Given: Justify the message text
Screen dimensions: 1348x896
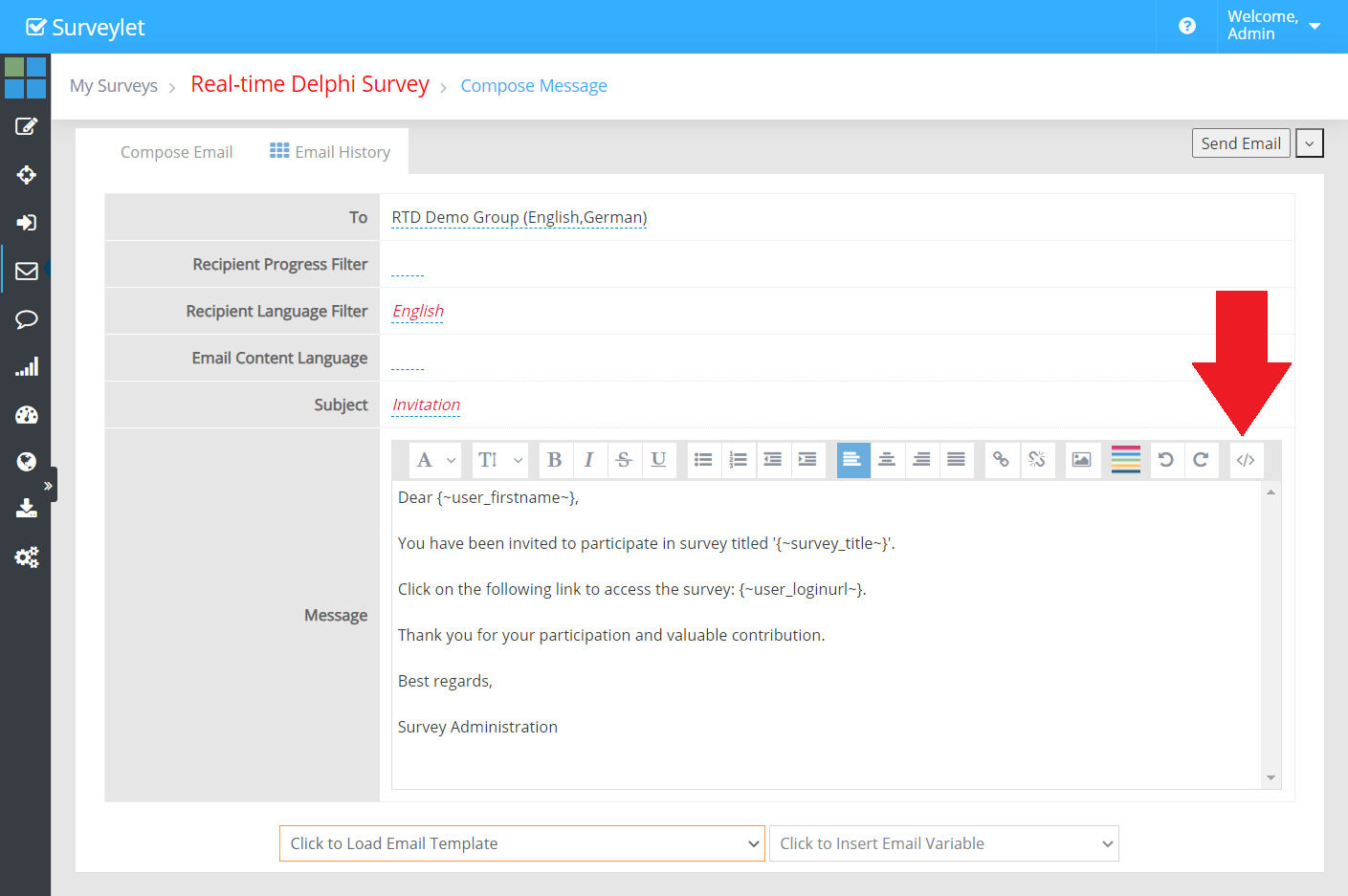Looking at the screenshot, I should tap(956, 460).
